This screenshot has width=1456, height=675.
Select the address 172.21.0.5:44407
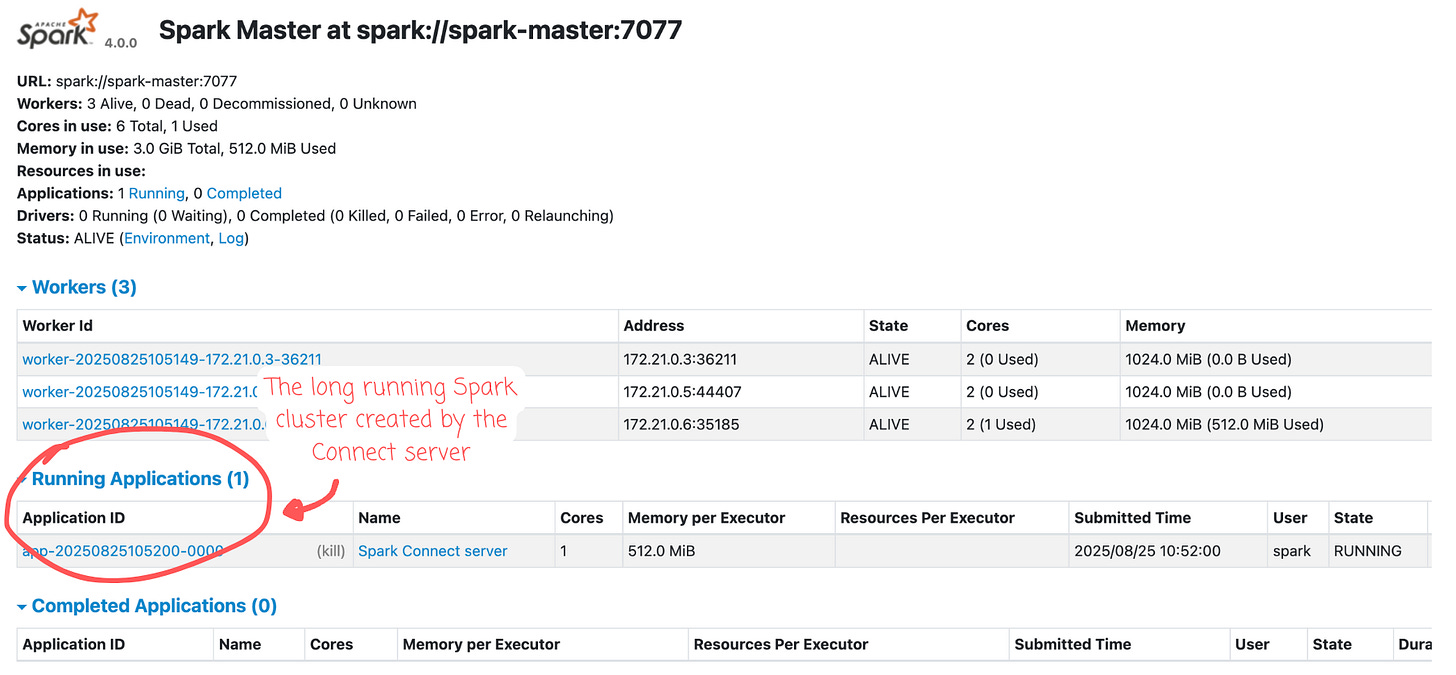pyautogui.click(x=682, y=392)
